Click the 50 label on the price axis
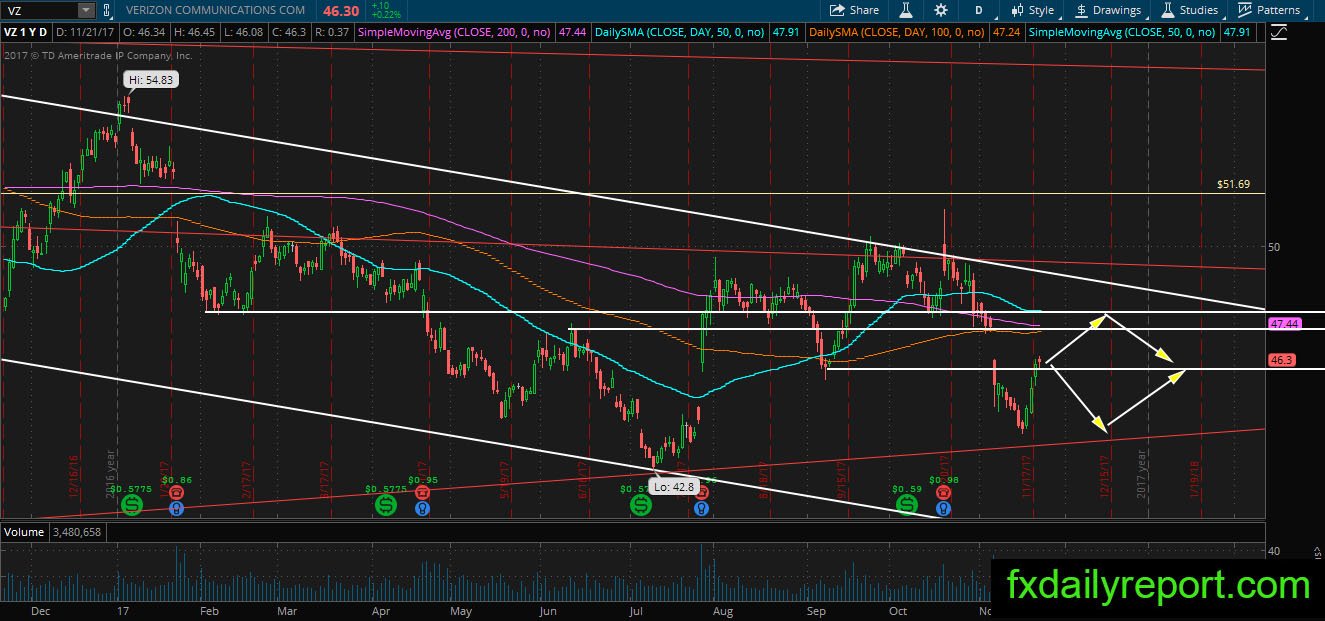 tap(1274, 247)
